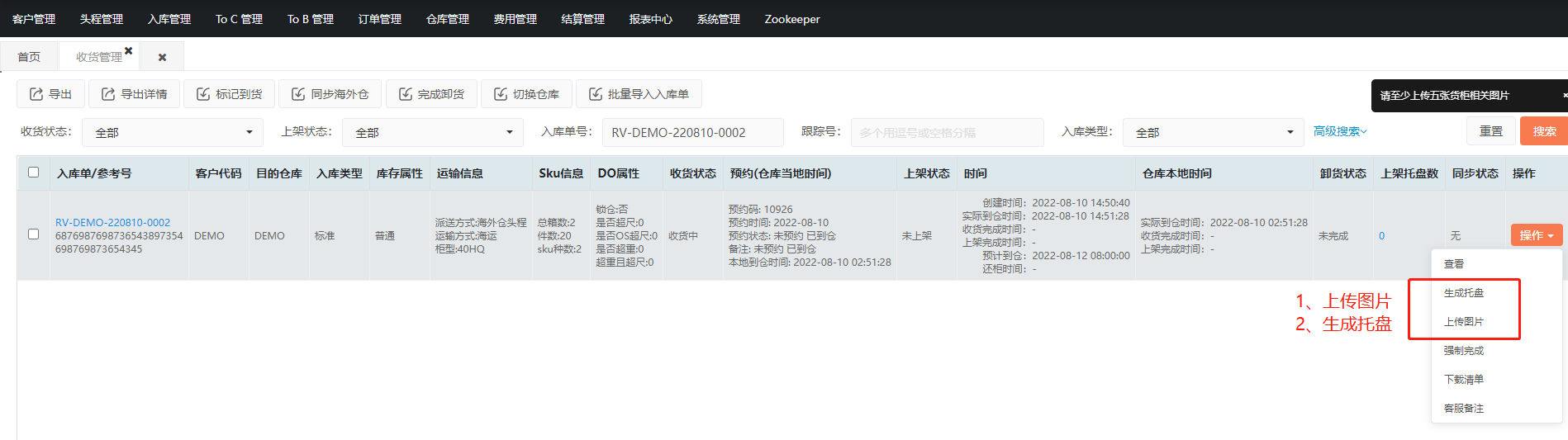Open the 头程管理 menu
The image size is (1568, 440).
(102, 19)
